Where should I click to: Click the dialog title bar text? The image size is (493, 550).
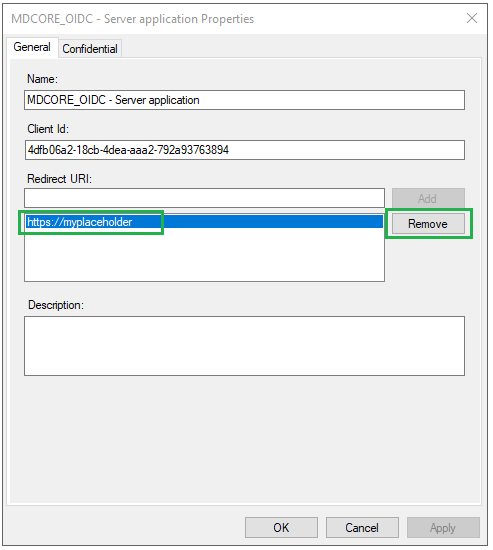(x=133, y=19)
